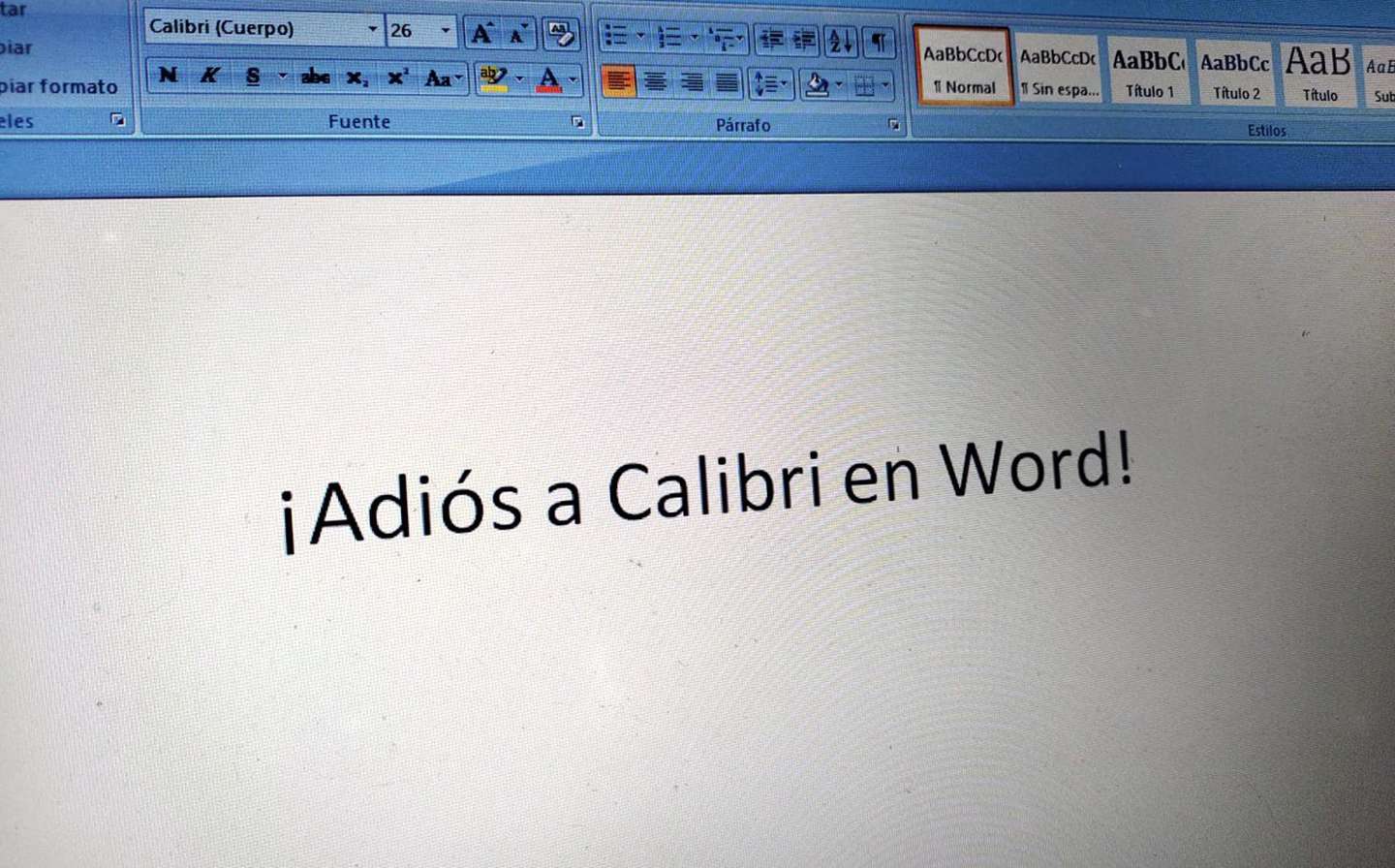The height and width of the screenshot is (868, 1395).
Task: Select the Sin espaciado style
Action: (1059, 72)
